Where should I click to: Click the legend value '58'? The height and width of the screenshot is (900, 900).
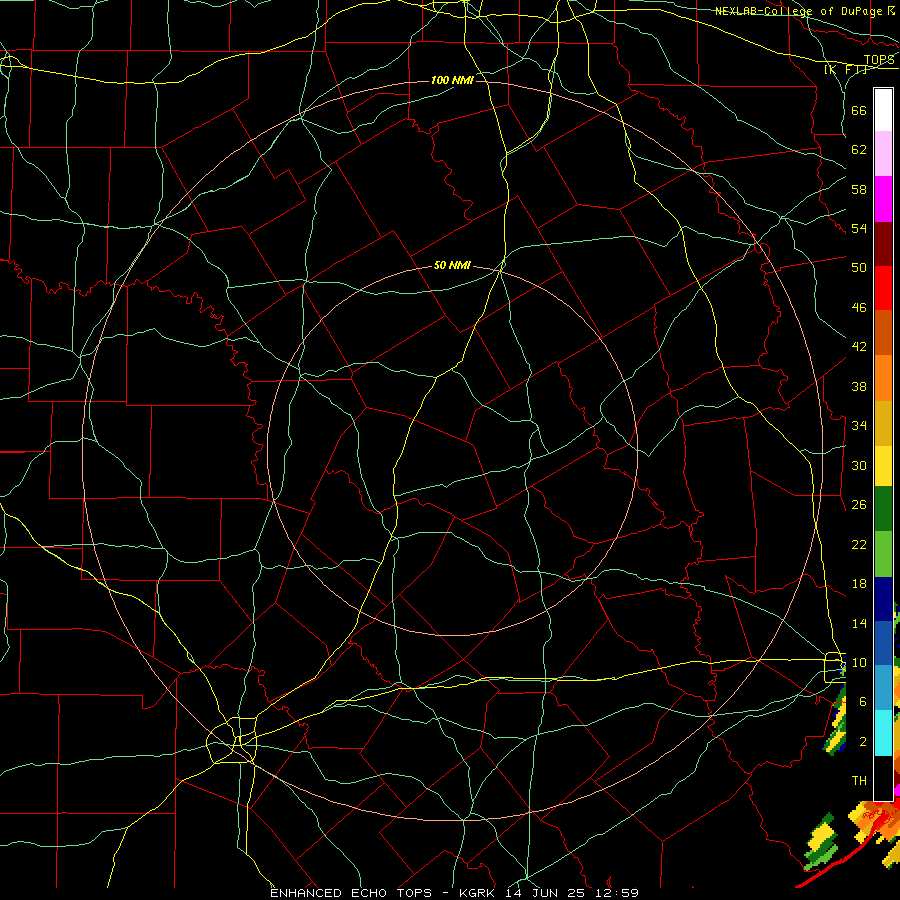coord(859,189)
